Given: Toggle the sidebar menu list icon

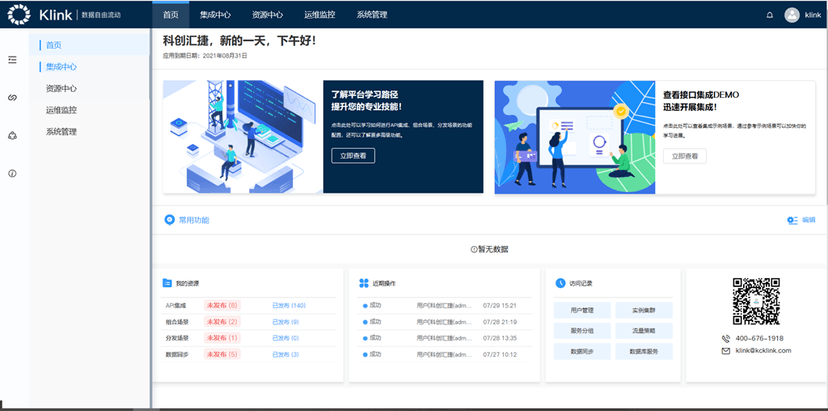Looking at the screenshot, I should click(13, 60).
